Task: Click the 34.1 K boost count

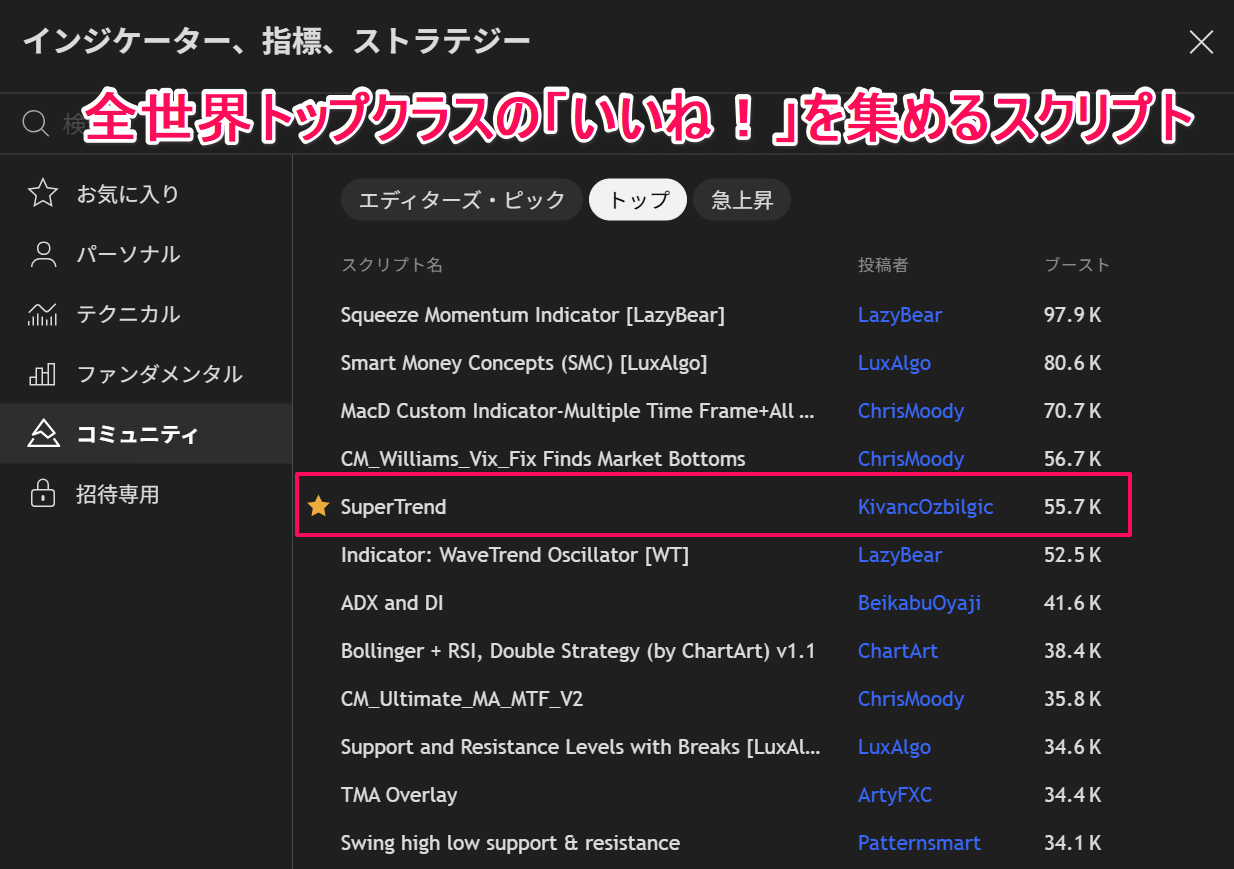Action: click(x=1072, y=843)
